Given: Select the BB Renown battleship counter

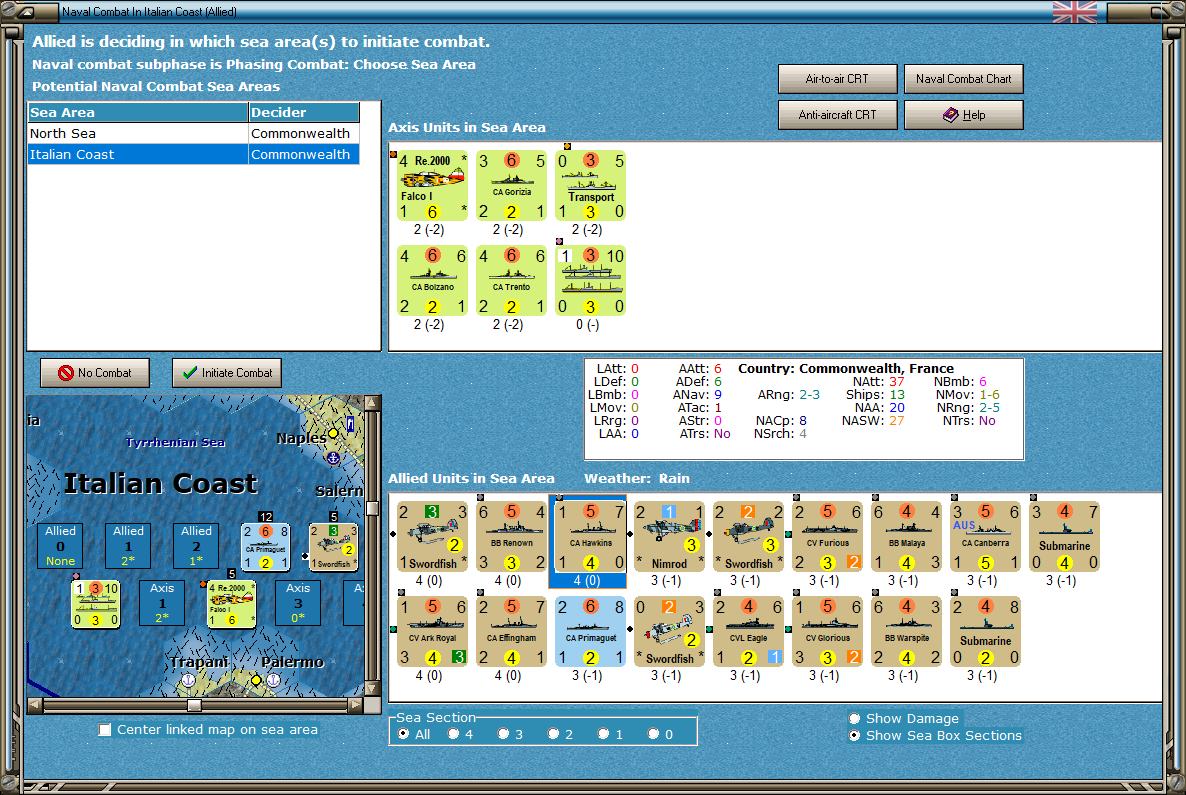Looking at the screenshot, I should tap(511, 536).
